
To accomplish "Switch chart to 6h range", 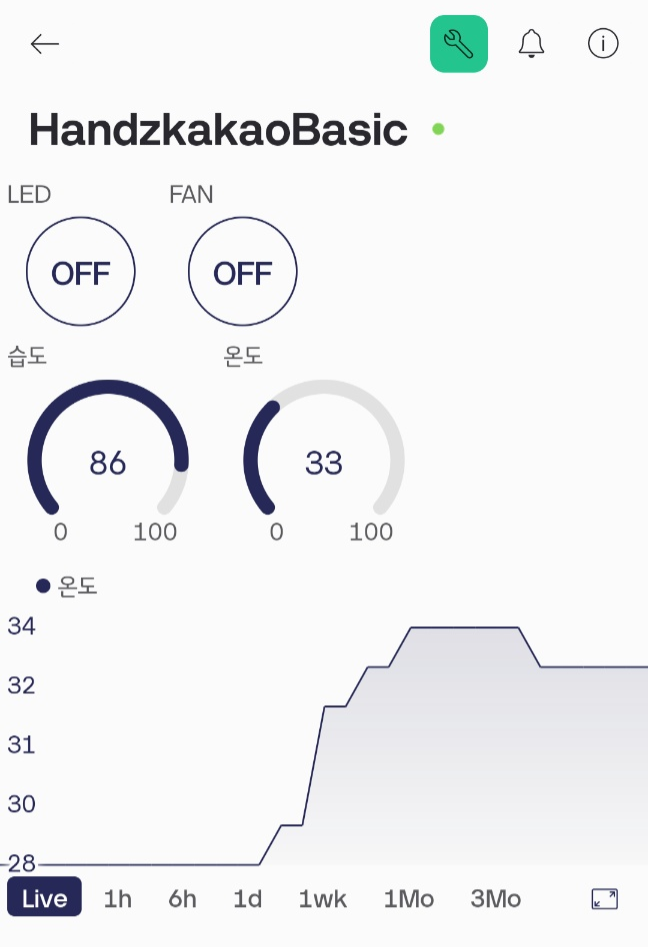I will 183,898.
